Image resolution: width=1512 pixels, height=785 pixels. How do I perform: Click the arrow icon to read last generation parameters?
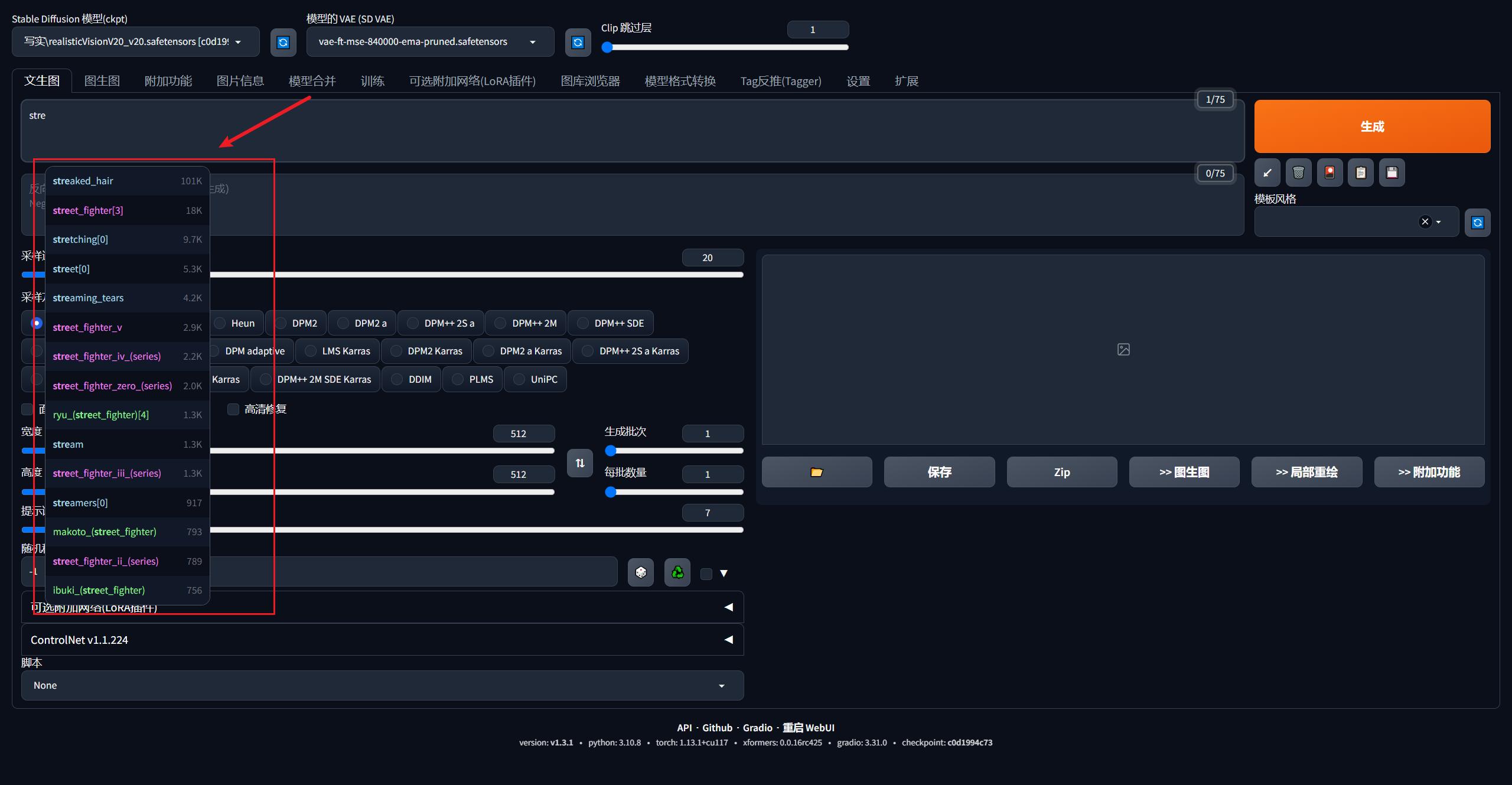coord(1267,172)
